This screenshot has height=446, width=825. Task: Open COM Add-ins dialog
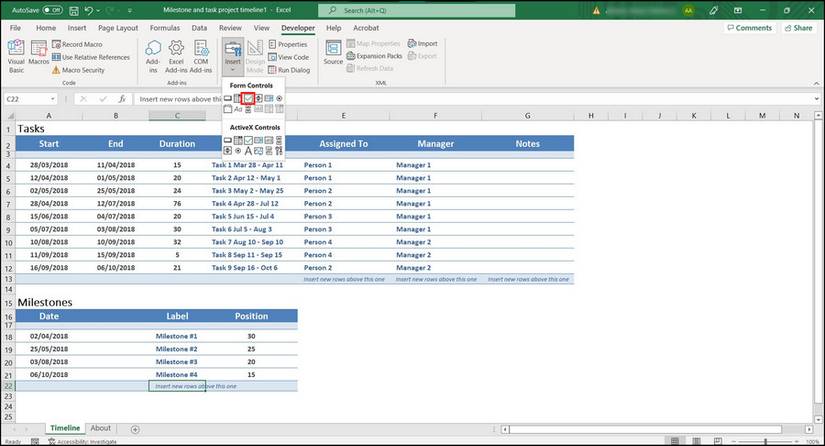(201, 56)
